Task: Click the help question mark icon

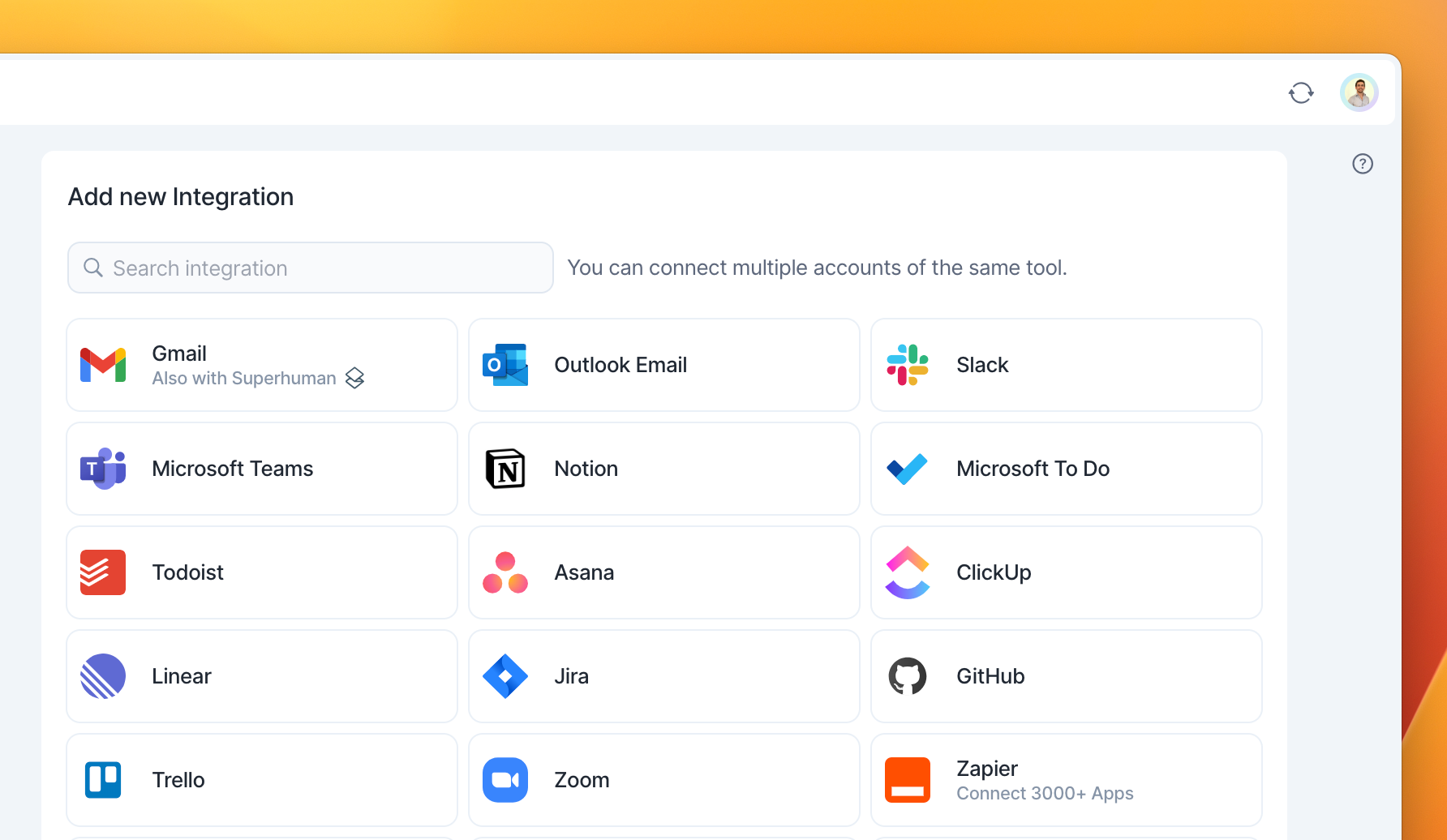Action: point(1363,164)
